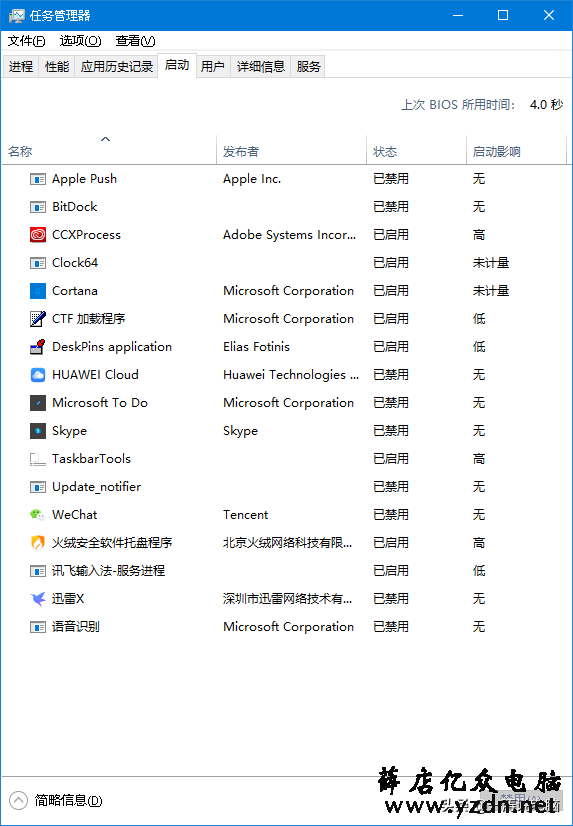Click the 火绒安全软件托盘程序 shield icon
Screen dimensions: 573x826
tap(37, 543)
